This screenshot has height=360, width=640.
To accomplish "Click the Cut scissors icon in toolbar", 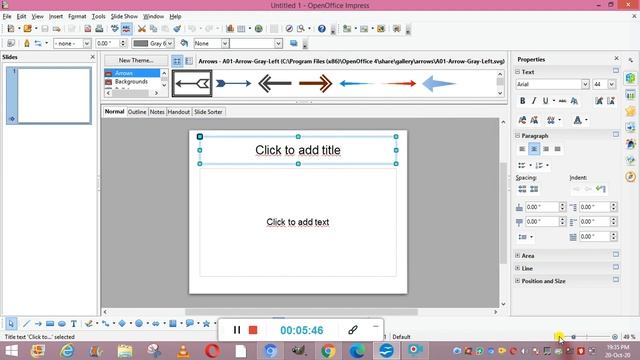I will 142,29.
